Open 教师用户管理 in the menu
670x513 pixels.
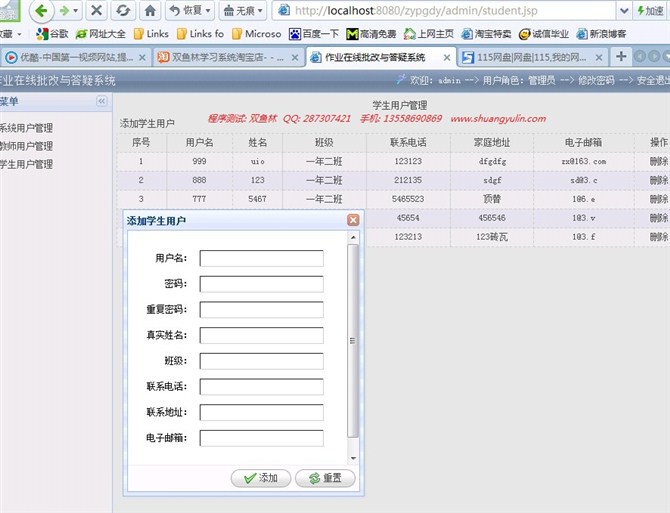pyautogui.click(x=26, y=146)
